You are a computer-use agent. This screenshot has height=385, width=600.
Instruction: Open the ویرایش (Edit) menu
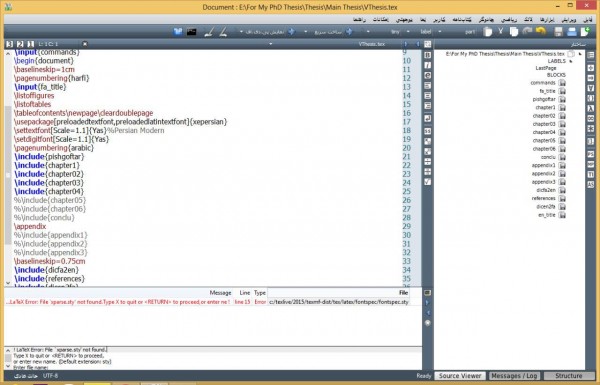point(569,20)
